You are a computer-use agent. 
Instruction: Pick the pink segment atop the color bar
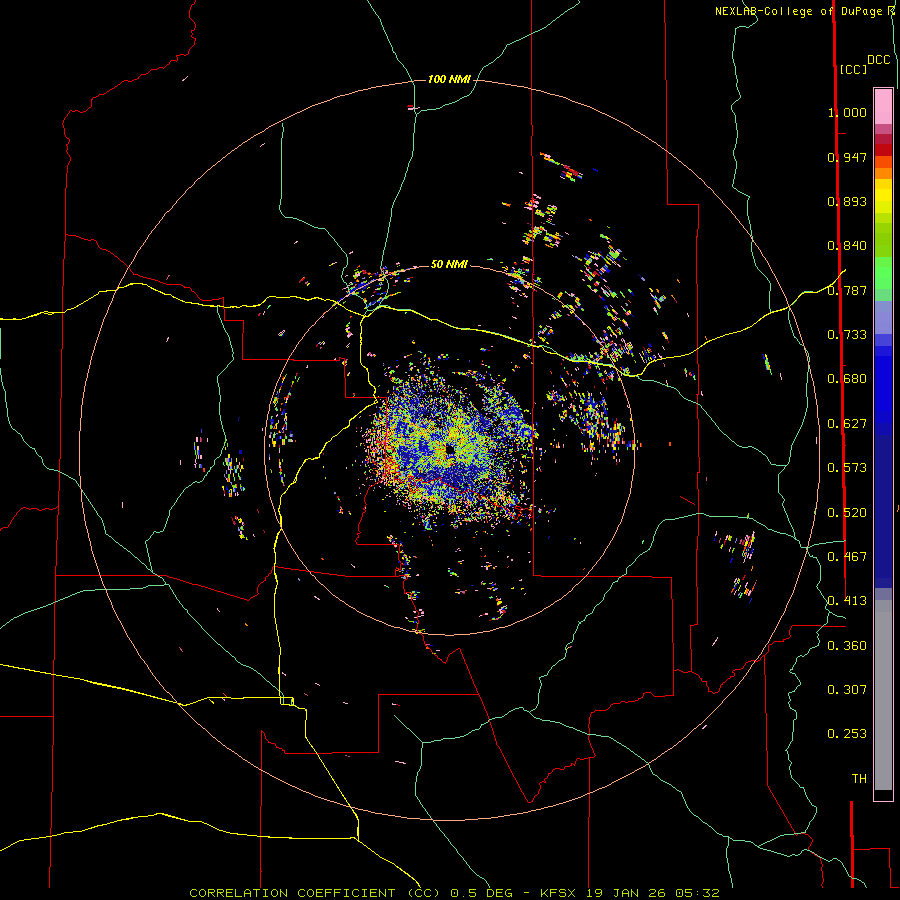(x=883, y=106)
